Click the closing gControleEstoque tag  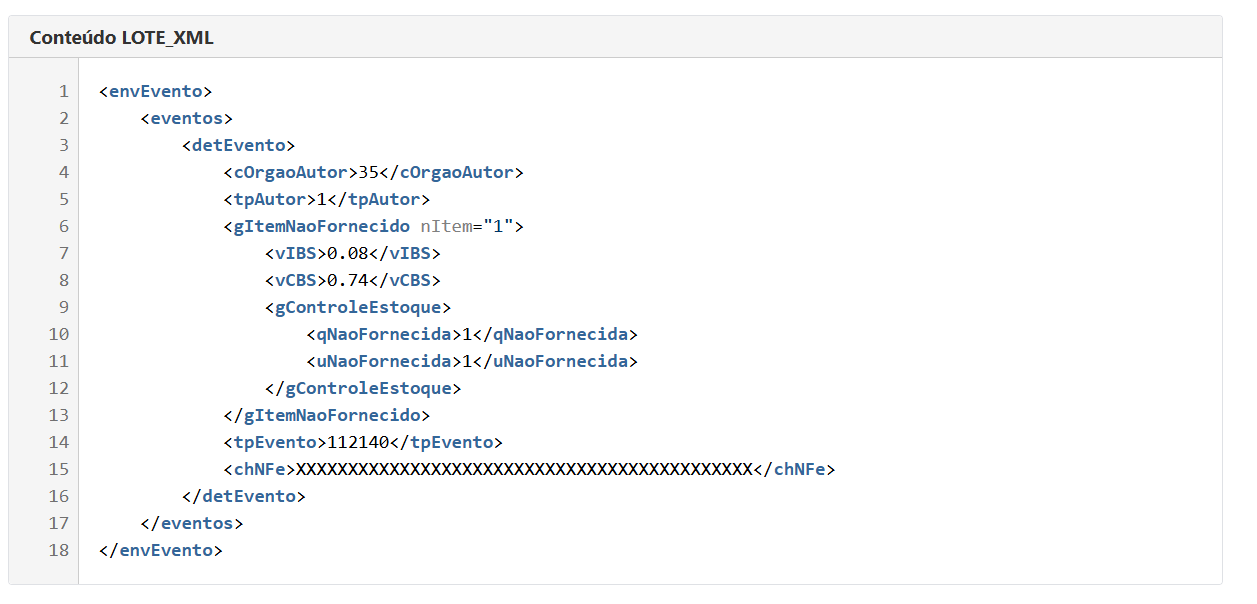coord(363,388)
